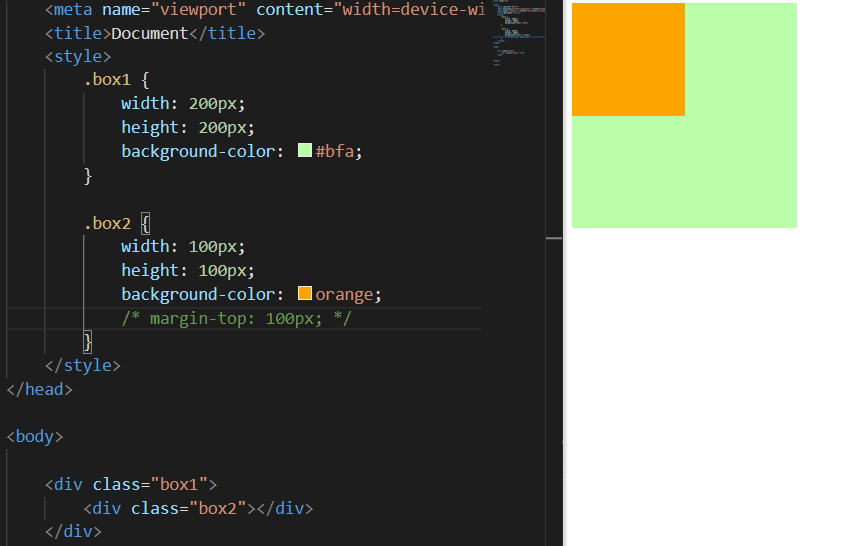Click the code minimap overview
Image resolution: width=862 pixels, height=546 pixels.
click(518, 33)
